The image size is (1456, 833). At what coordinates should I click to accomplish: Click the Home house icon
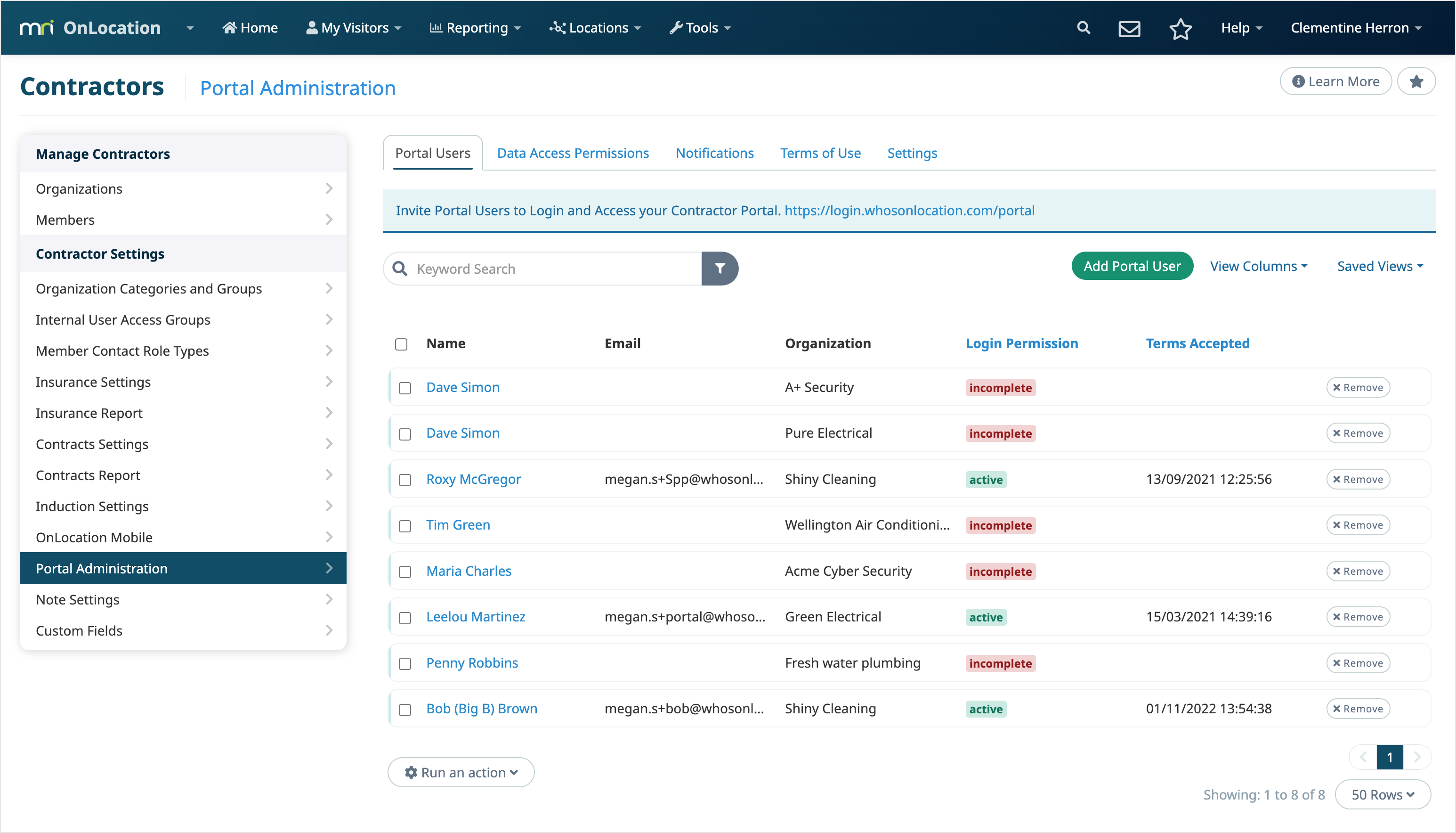[229, 27]
